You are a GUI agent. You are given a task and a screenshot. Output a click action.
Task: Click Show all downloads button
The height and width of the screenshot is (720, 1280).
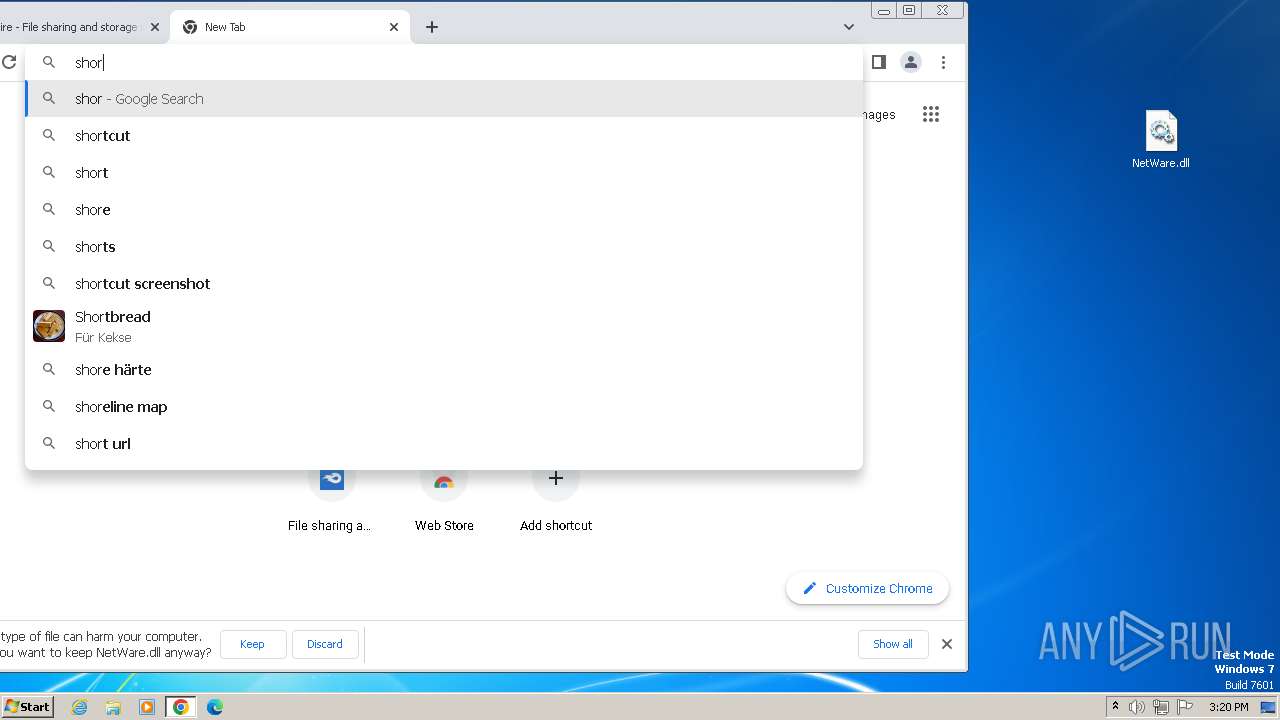pos(893,644)
